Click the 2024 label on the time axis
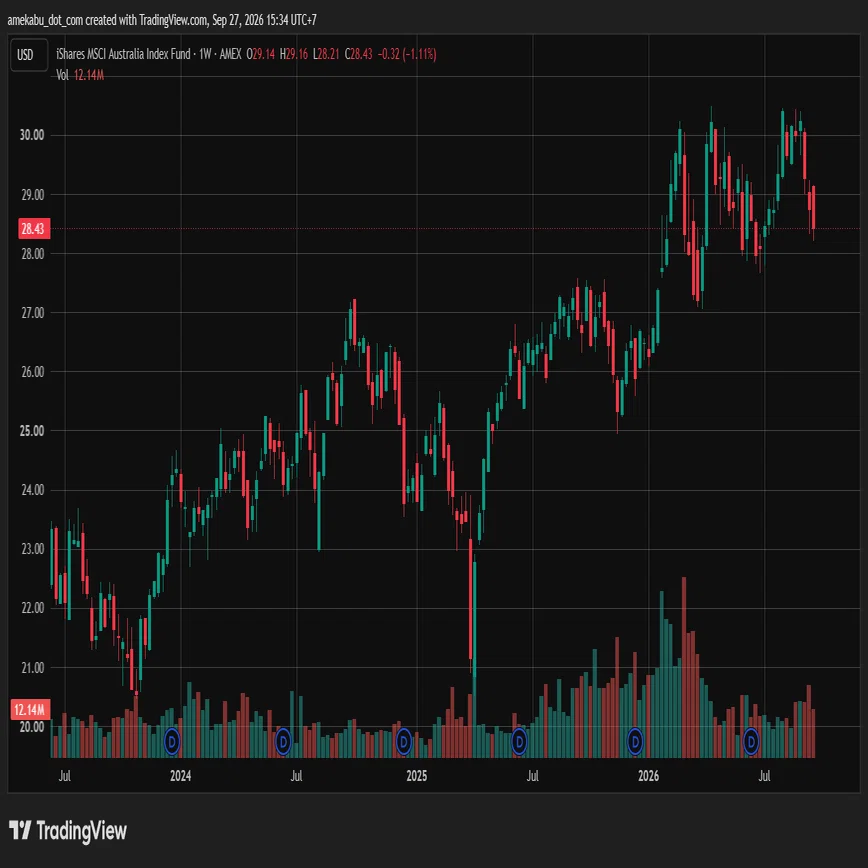Image resolution: width=868 pixels, height=868 pixels. click(180, 776)
